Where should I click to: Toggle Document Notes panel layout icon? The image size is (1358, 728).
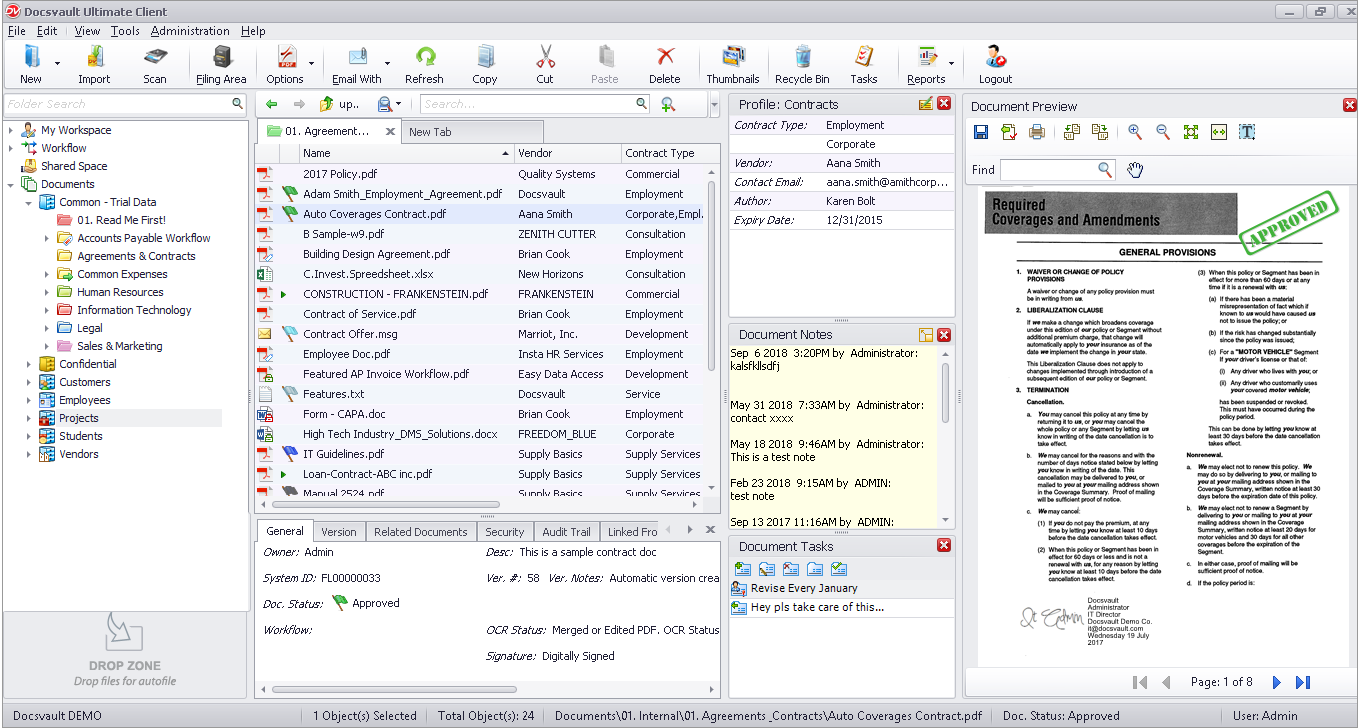tap(925, 335)
